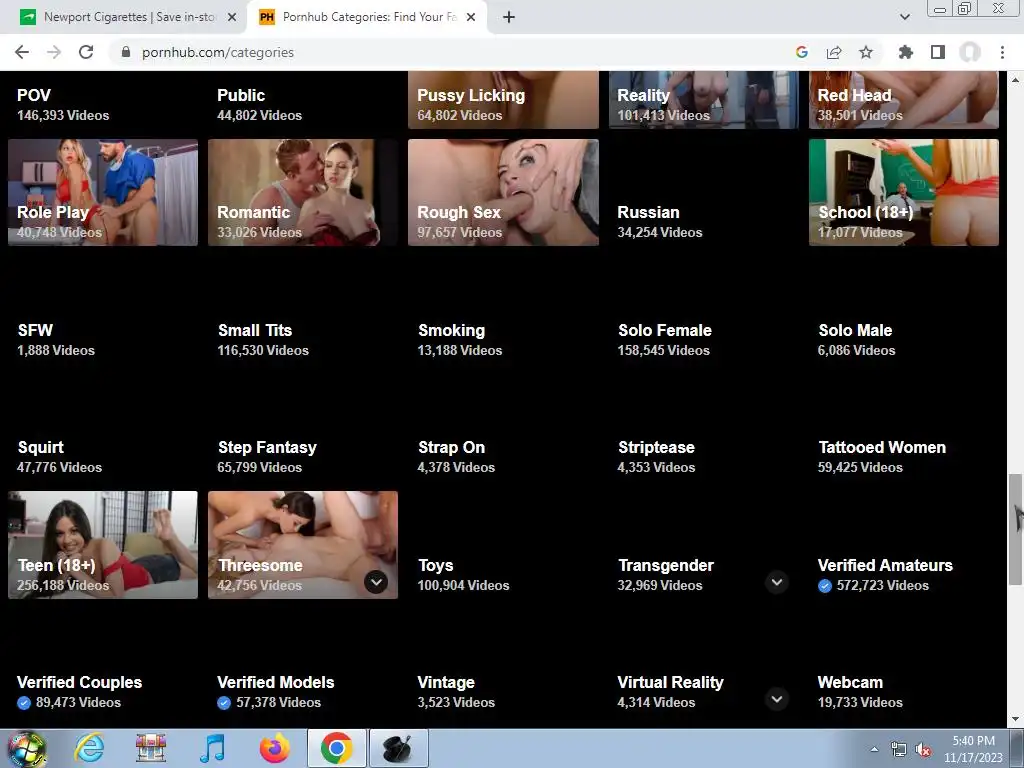Click the muted volume tray icon
The image size is (1024, 768).
pyautogui.click(x=923, y=750)
